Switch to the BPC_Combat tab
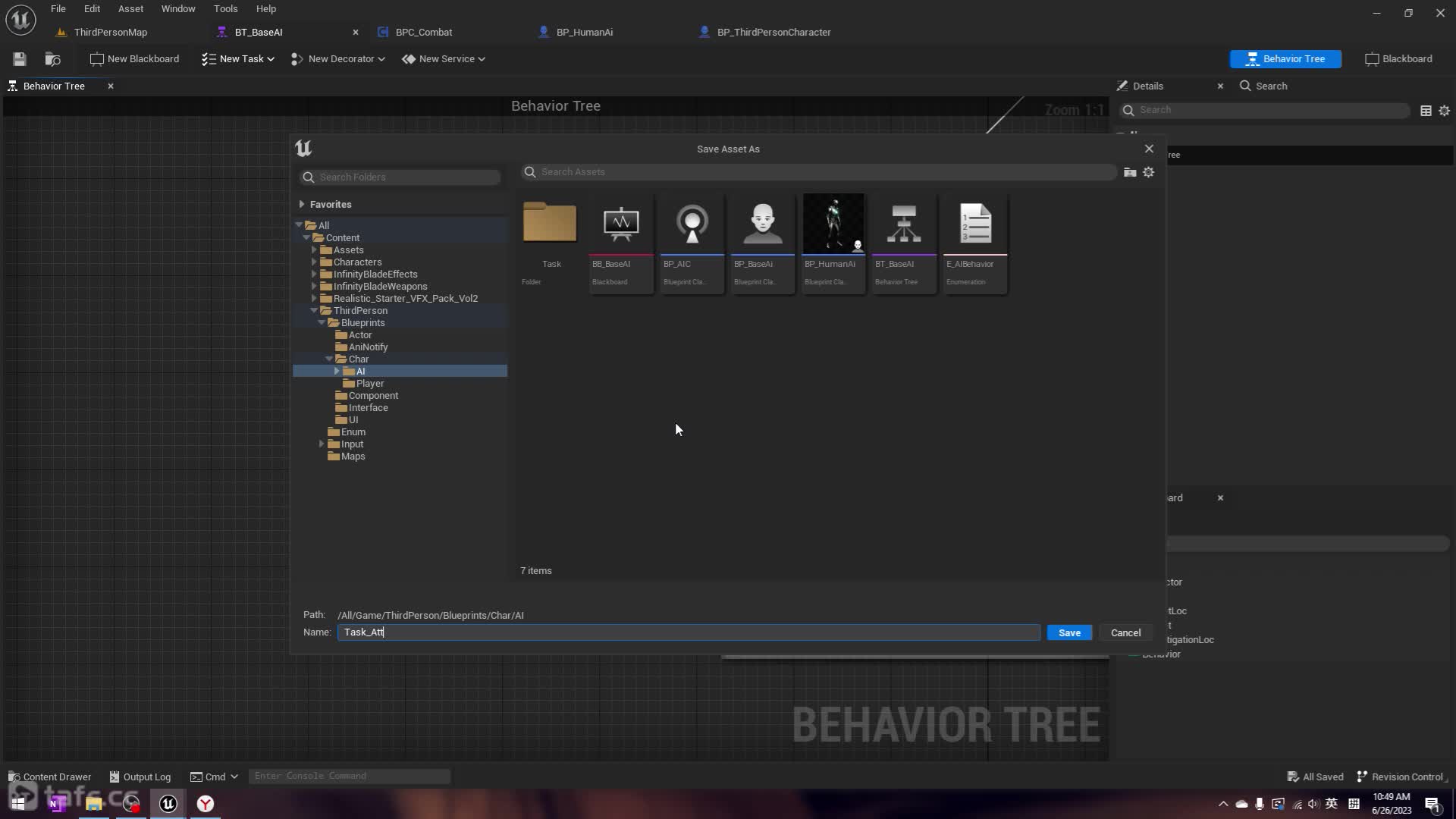The height and width of the screenshot is (819, 1456). pyautogui.click(x=423, y=33)
